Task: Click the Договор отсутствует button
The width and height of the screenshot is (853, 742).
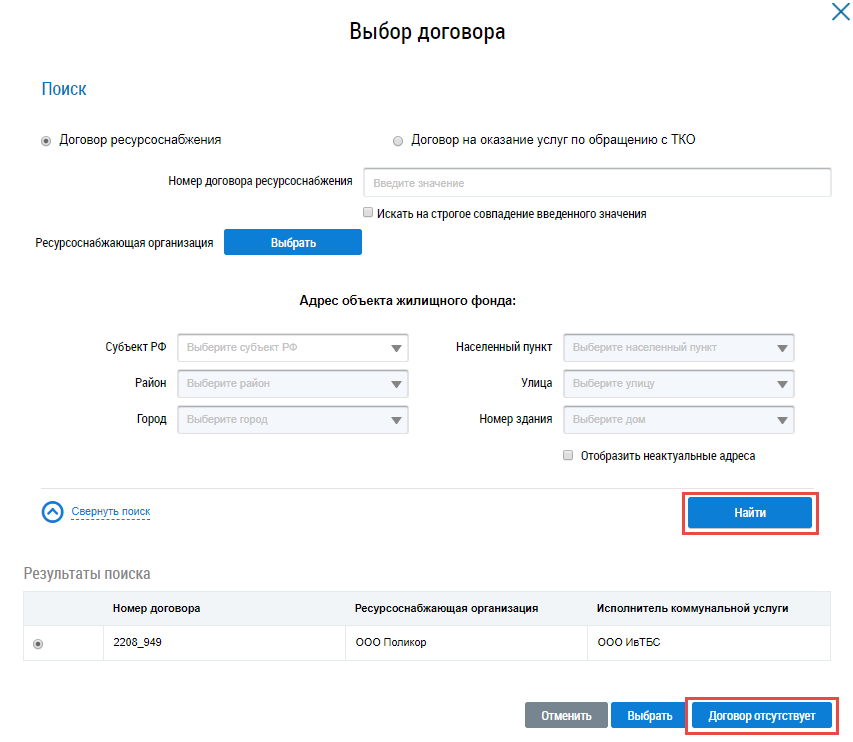Action: (761, 715)
